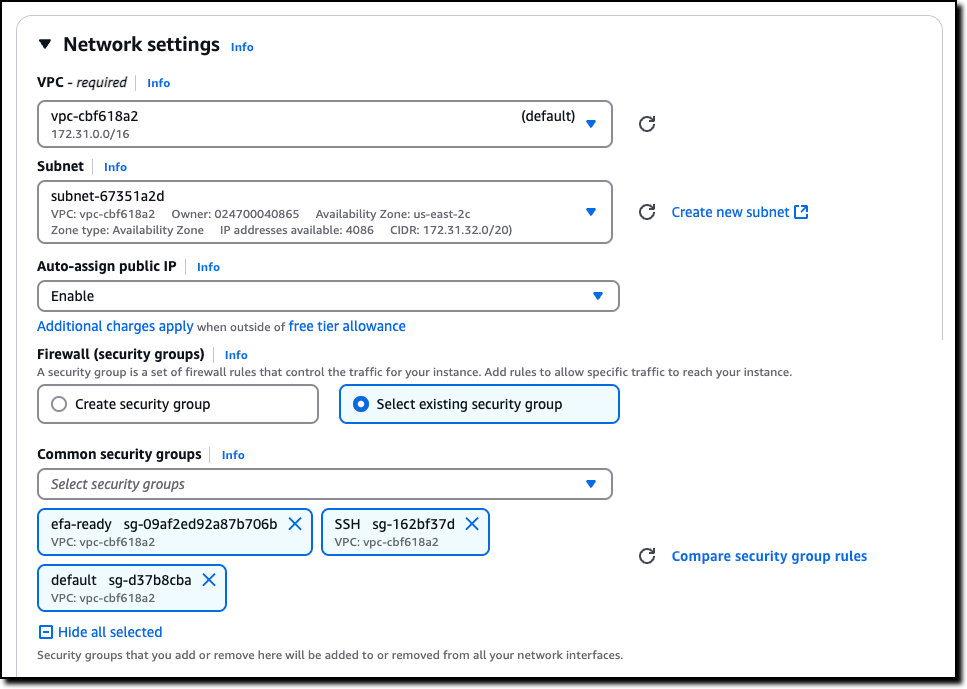Click IP addresses available: 4086 text
Screen dimensions: 967x689
point(297,230)
